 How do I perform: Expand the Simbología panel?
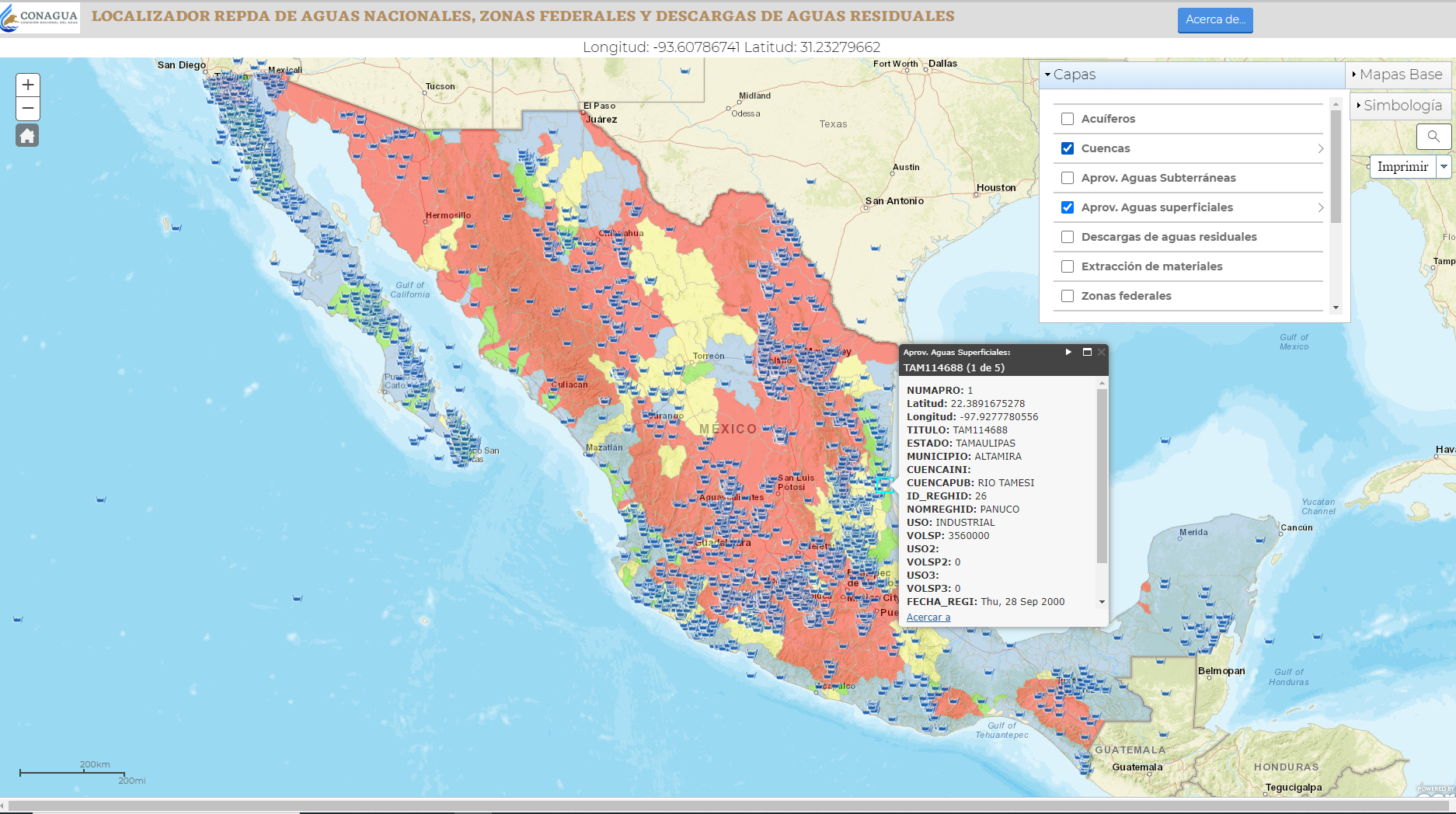pos(1401,106)
